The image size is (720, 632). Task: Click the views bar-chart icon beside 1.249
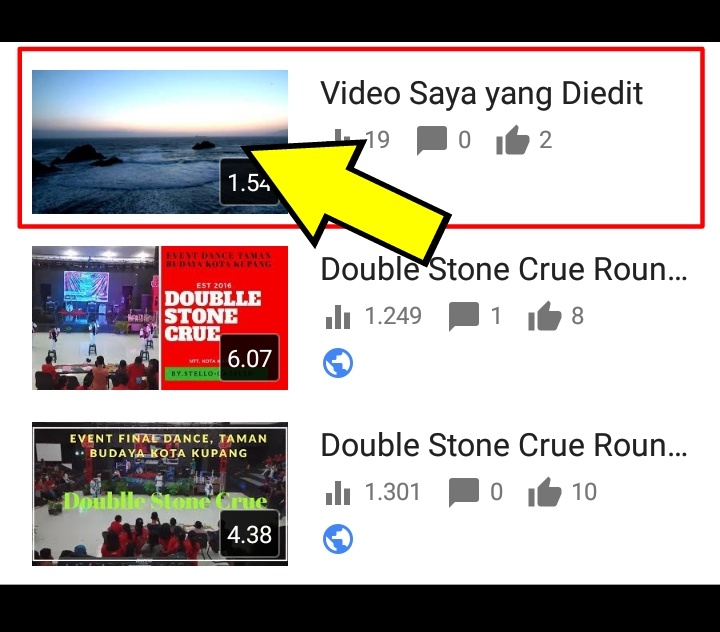tap(338, 316)
